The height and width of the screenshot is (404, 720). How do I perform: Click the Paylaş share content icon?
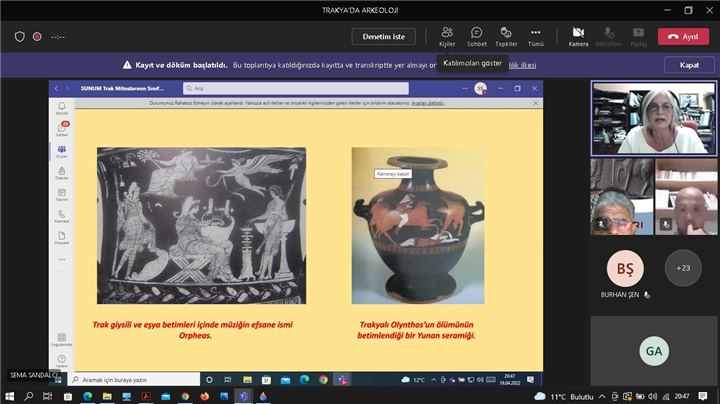638,37
